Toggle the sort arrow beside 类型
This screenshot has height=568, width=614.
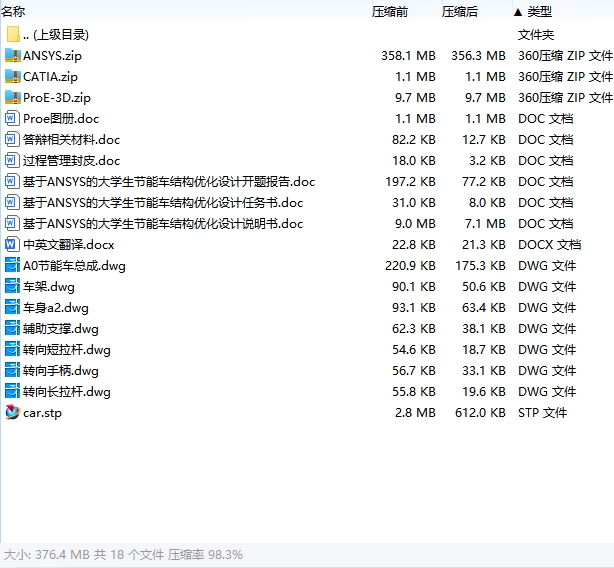click(x=518, y=13)
